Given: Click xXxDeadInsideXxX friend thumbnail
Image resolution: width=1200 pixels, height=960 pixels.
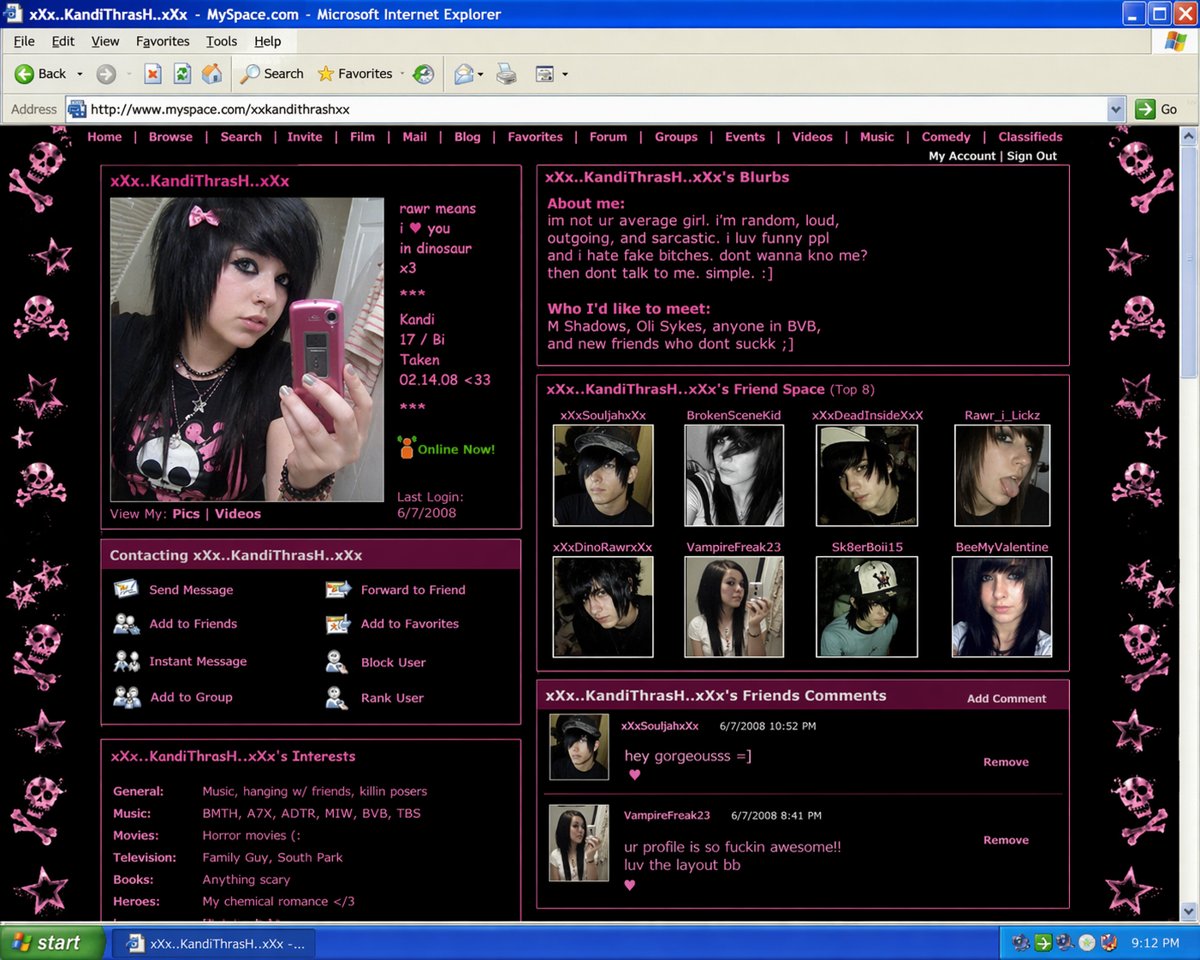Looking at the screenshot, I should tap(867, 475).
